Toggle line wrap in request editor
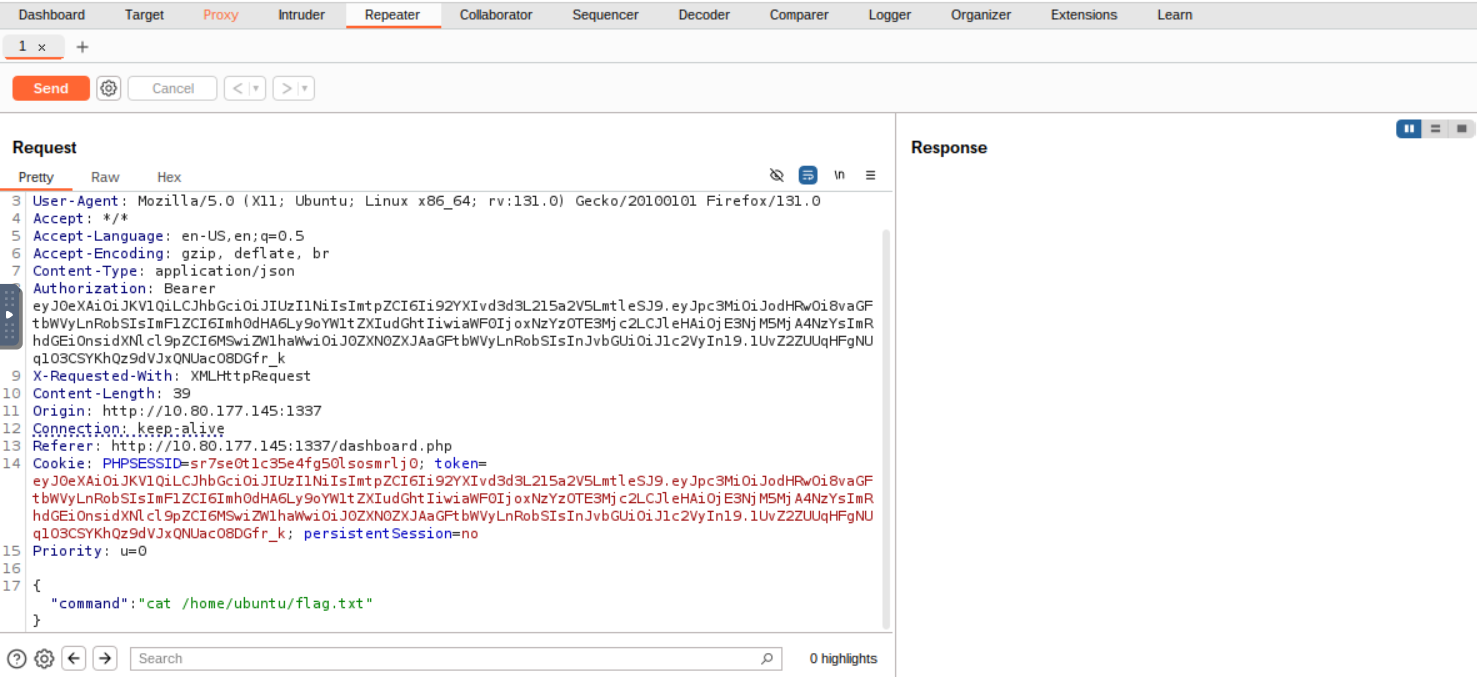This screenshot has height=677, width=1477. pos(808,175)
